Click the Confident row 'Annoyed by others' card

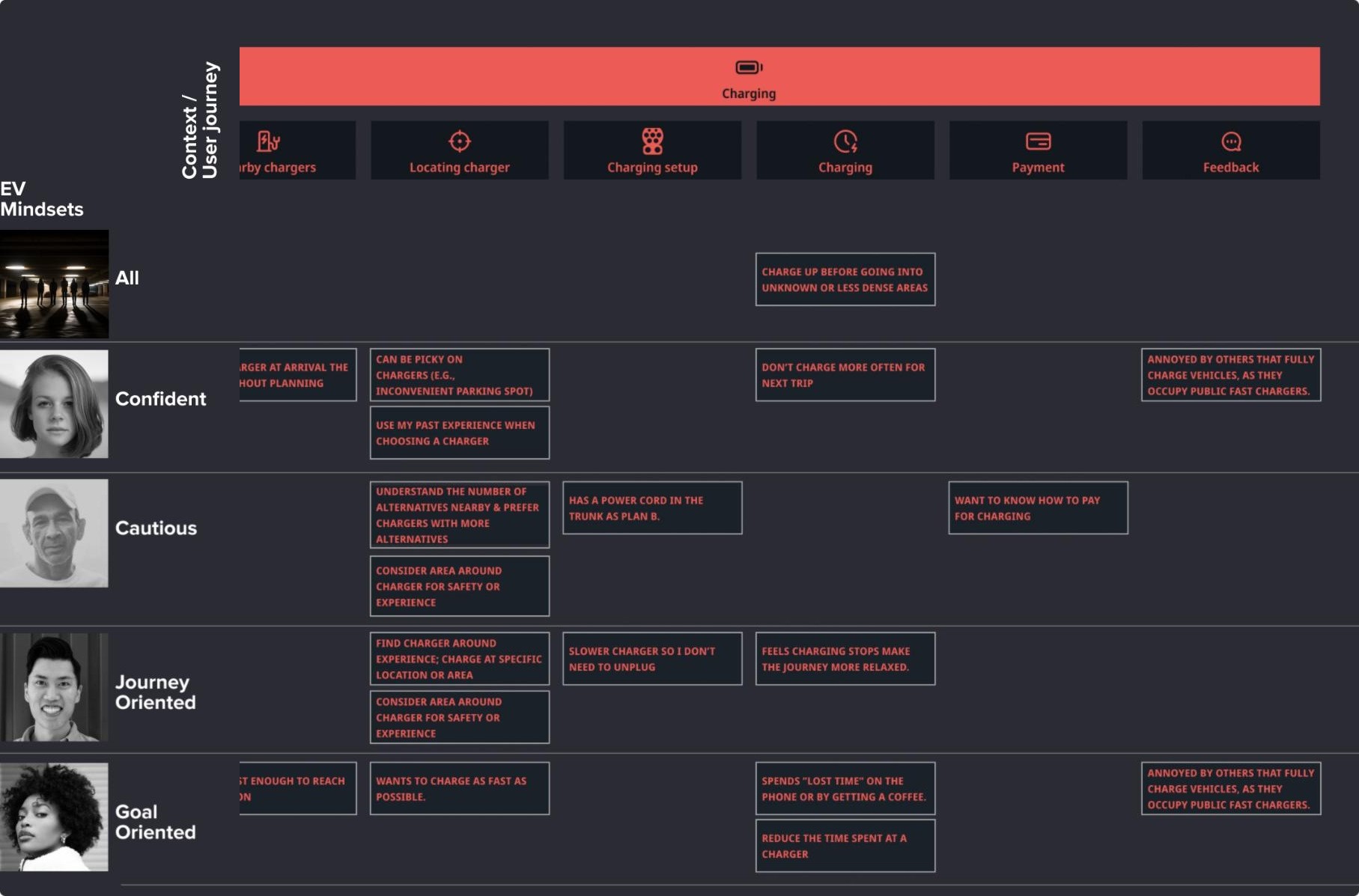coord(1231,374)
